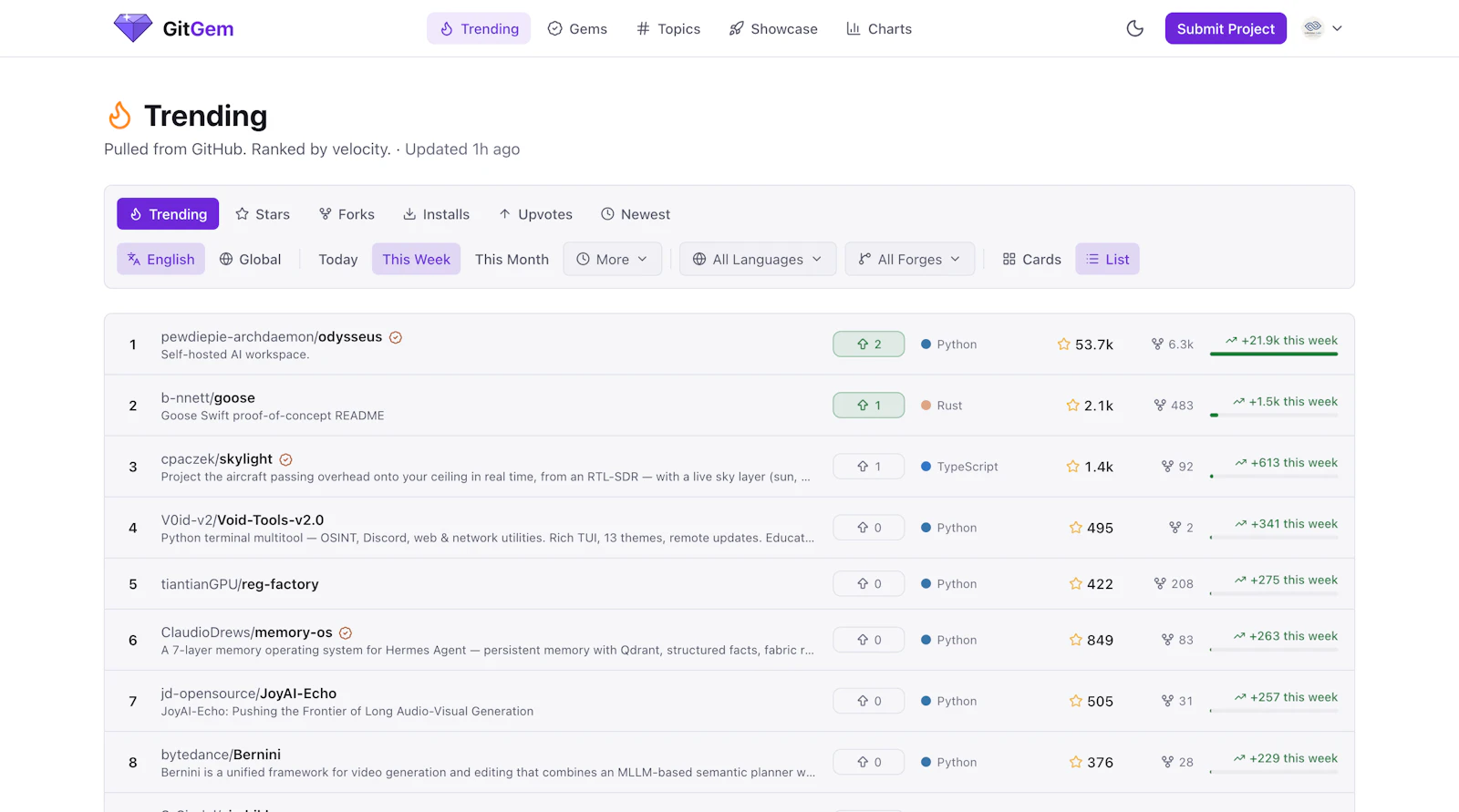Click the +21.9k this week progress bar

pos(1274,354)
